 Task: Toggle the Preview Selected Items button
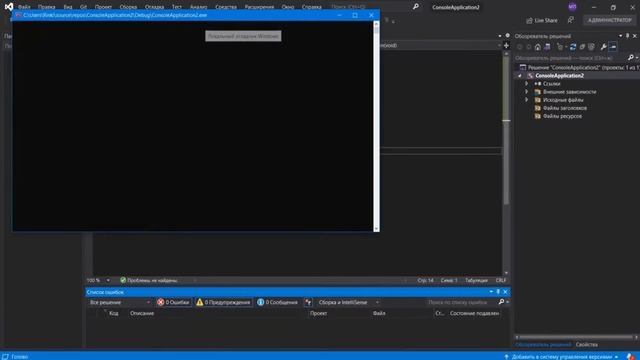click(x=613, y=47)
